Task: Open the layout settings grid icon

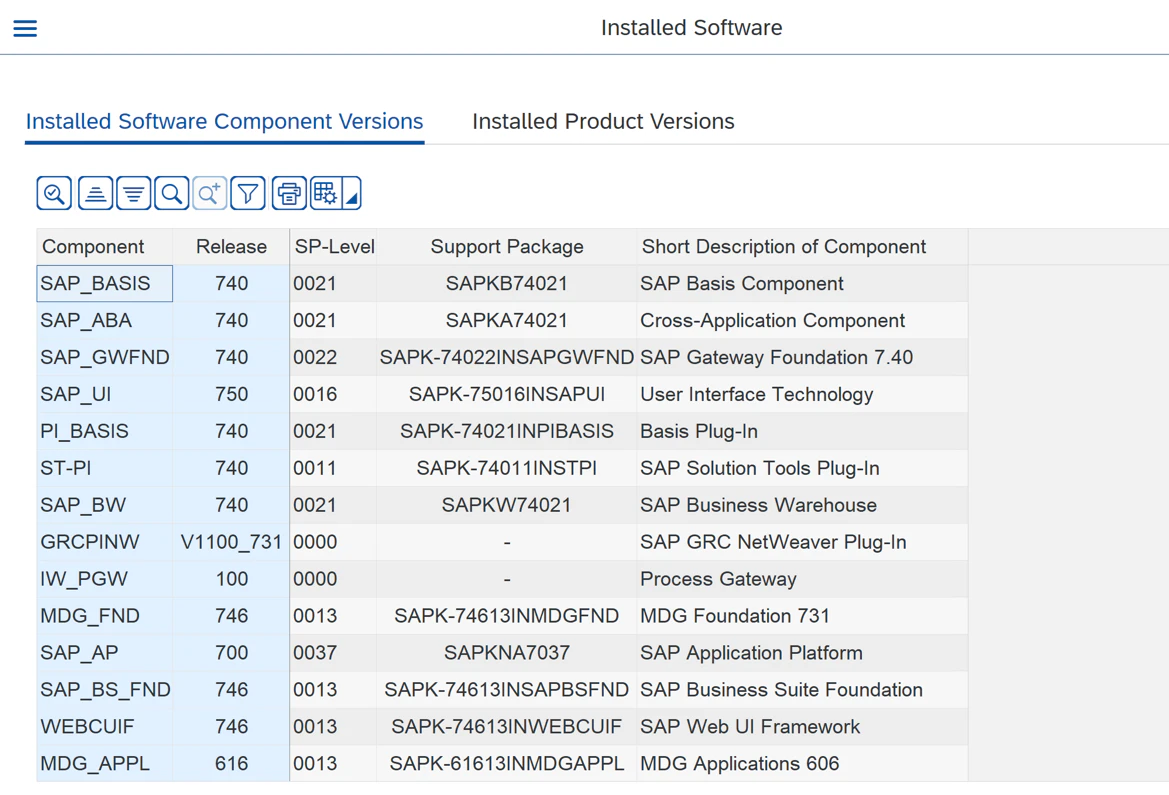Action: [x=326, y=194]
